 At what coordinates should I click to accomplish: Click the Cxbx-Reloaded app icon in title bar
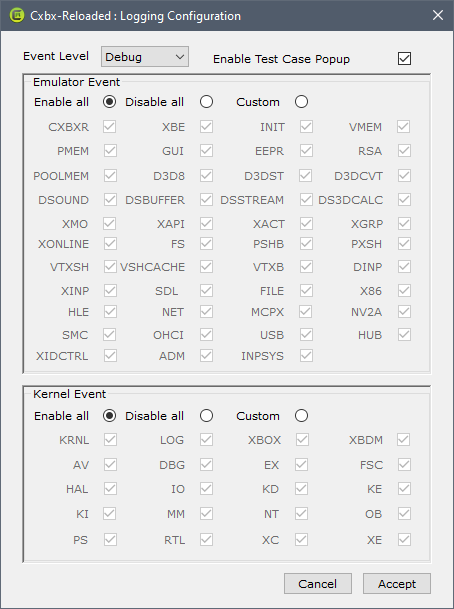click(17, 16)
